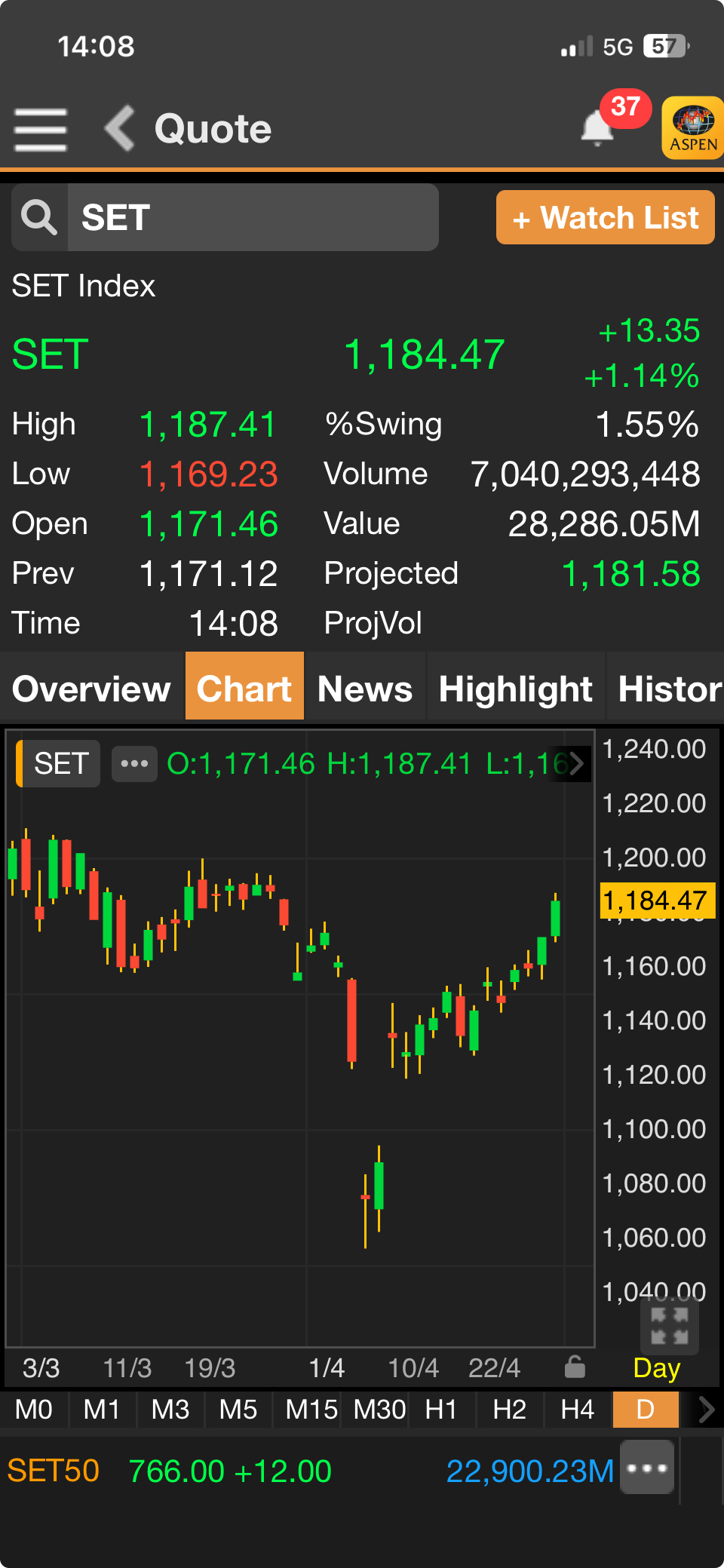
Task: Select the D daily timeframe
Action: [x=646, y=1409]
